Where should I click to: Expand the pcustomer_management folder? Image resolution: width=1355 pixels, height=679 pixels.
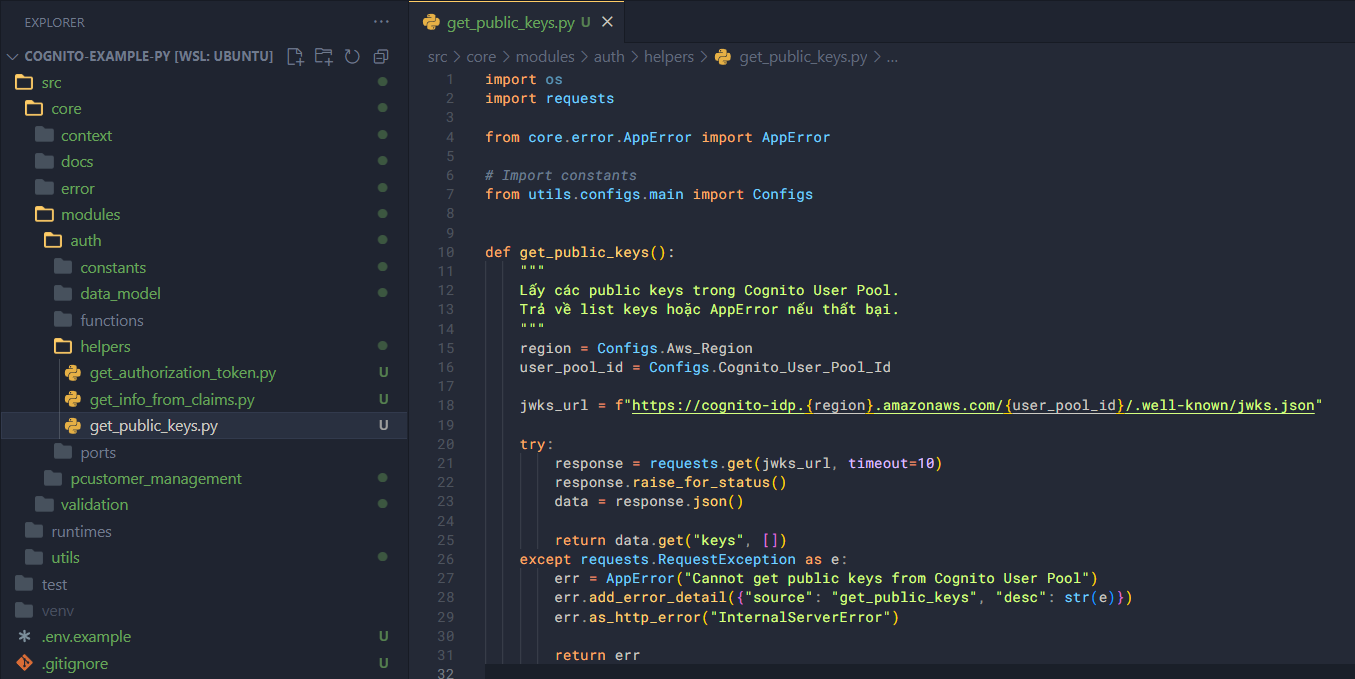pos(155,479)
